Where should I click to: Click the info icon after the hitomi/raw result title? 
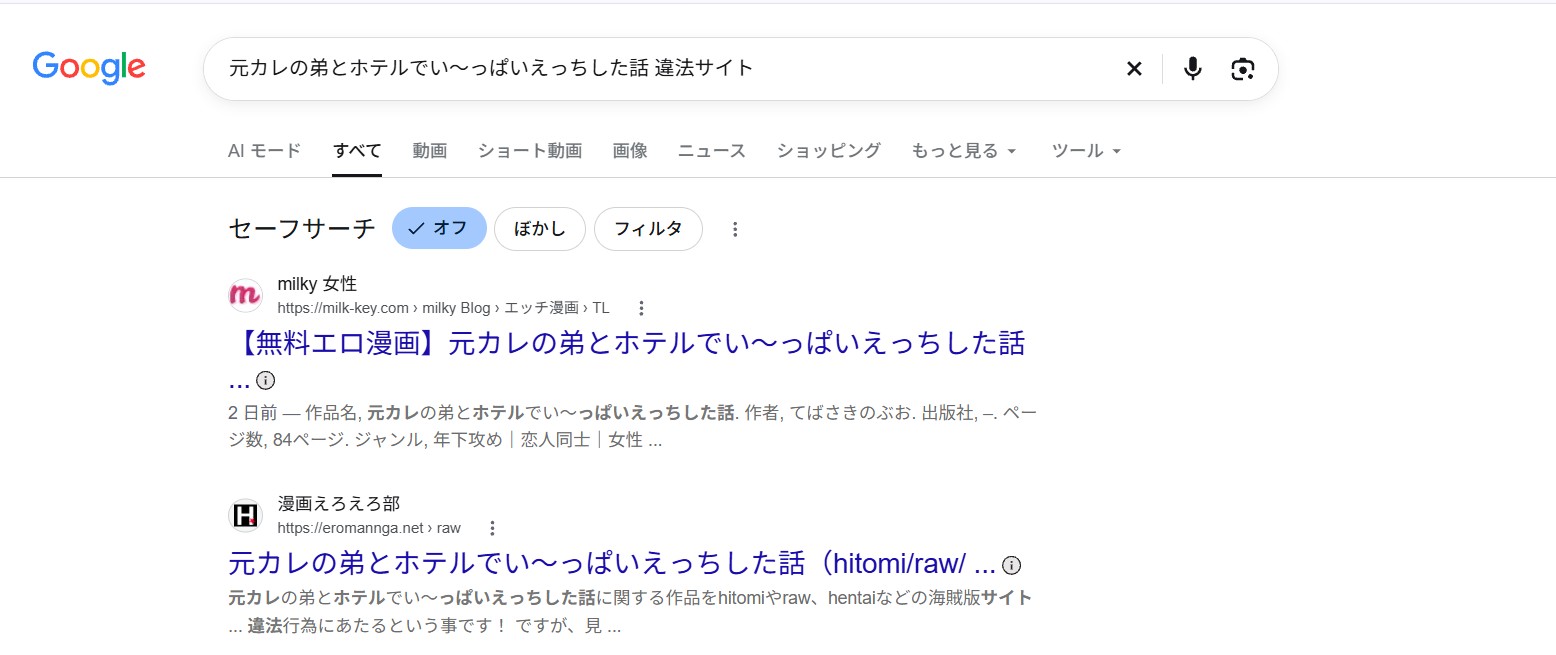[x=1011, y=565]
